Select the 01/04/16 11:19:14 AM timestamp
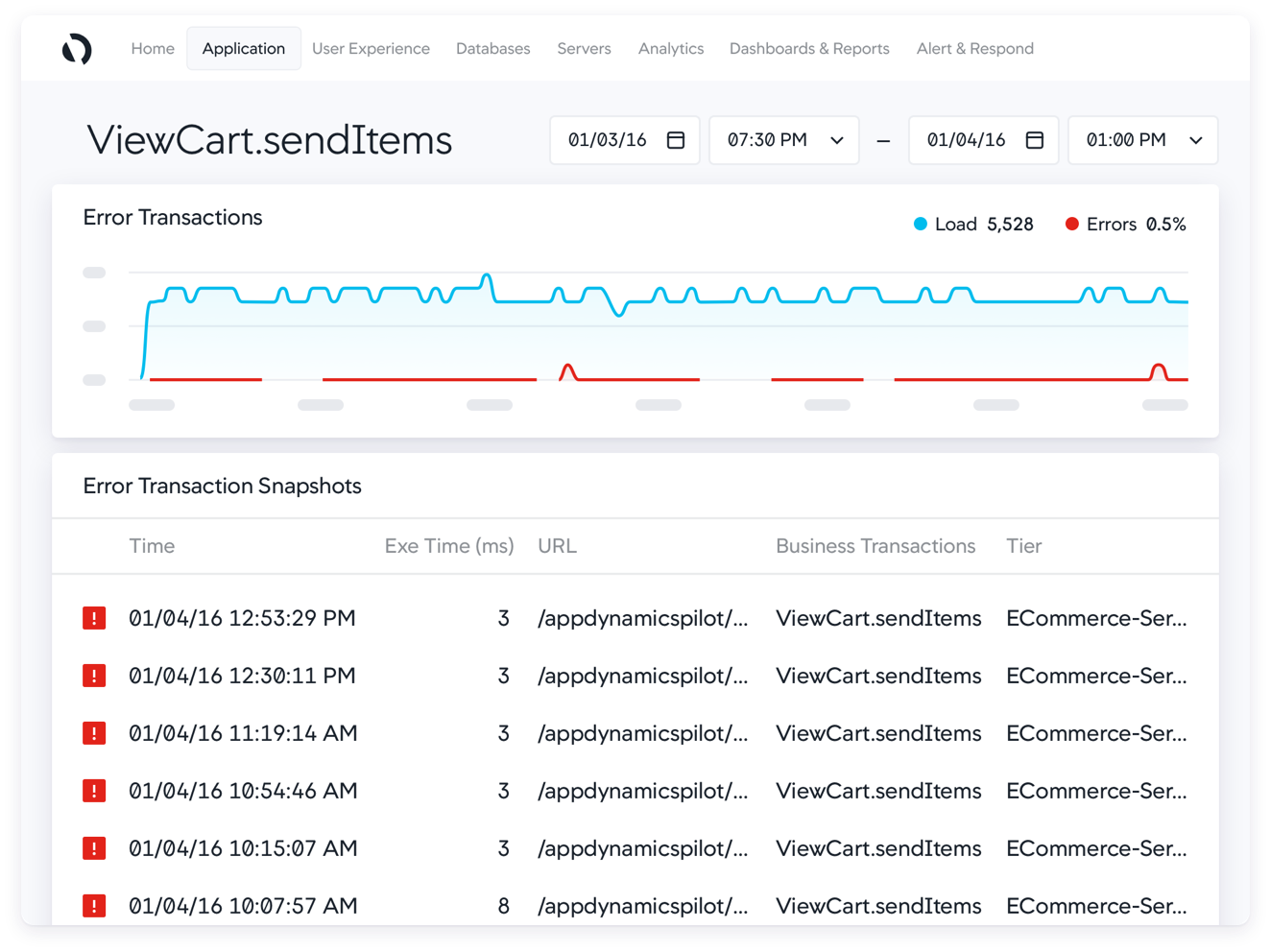 coord(244,733)
